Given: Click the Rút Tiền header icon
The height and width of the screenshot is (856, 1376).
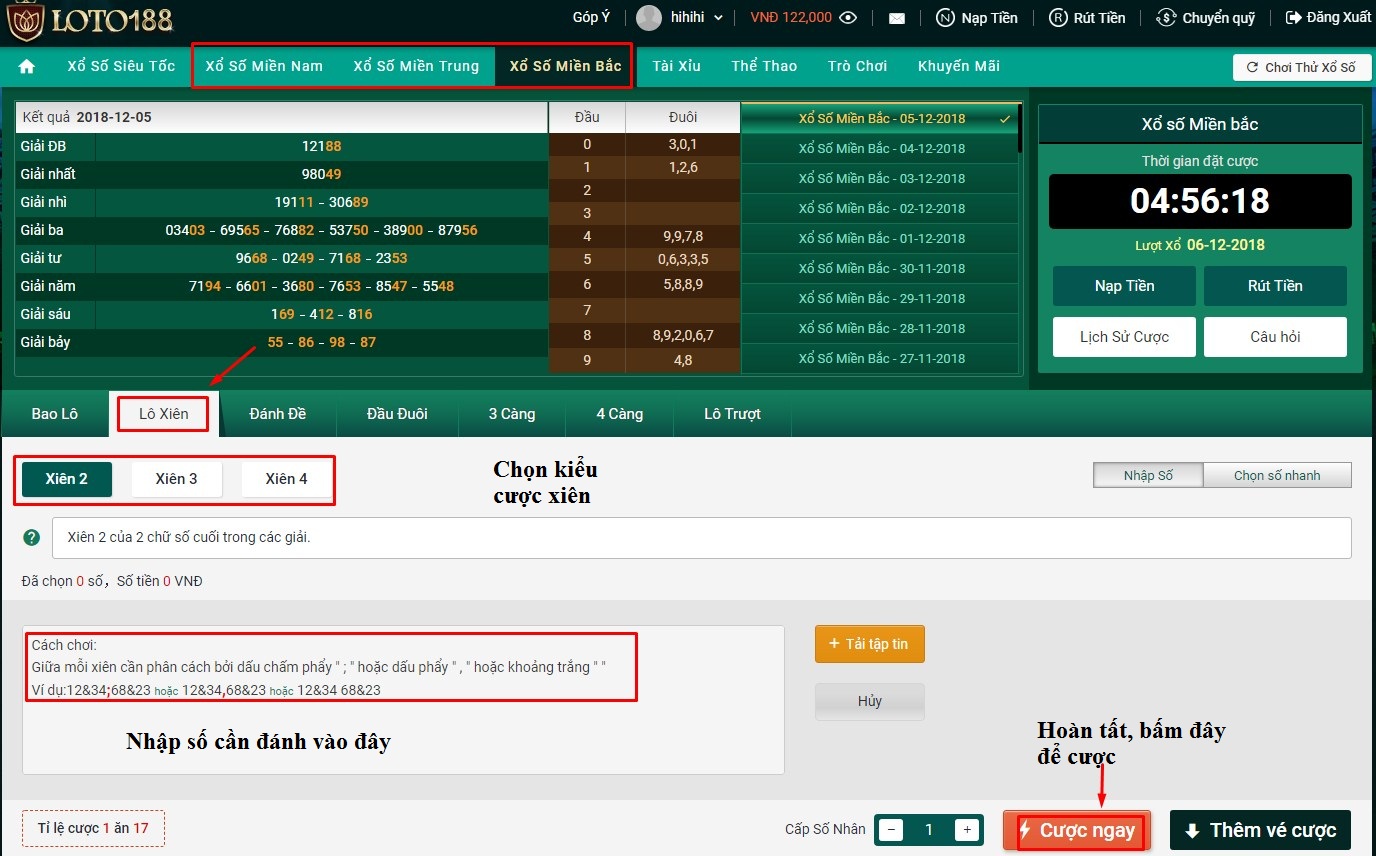Looking at the screenshot, I should [x=1058, y=18].
